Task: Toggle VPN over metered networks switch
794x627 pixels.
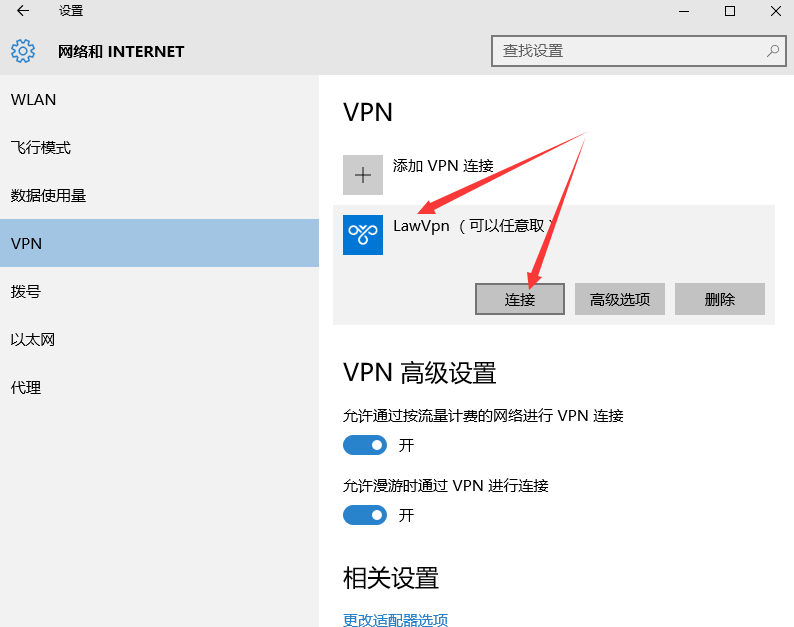Action: [365, 445]
